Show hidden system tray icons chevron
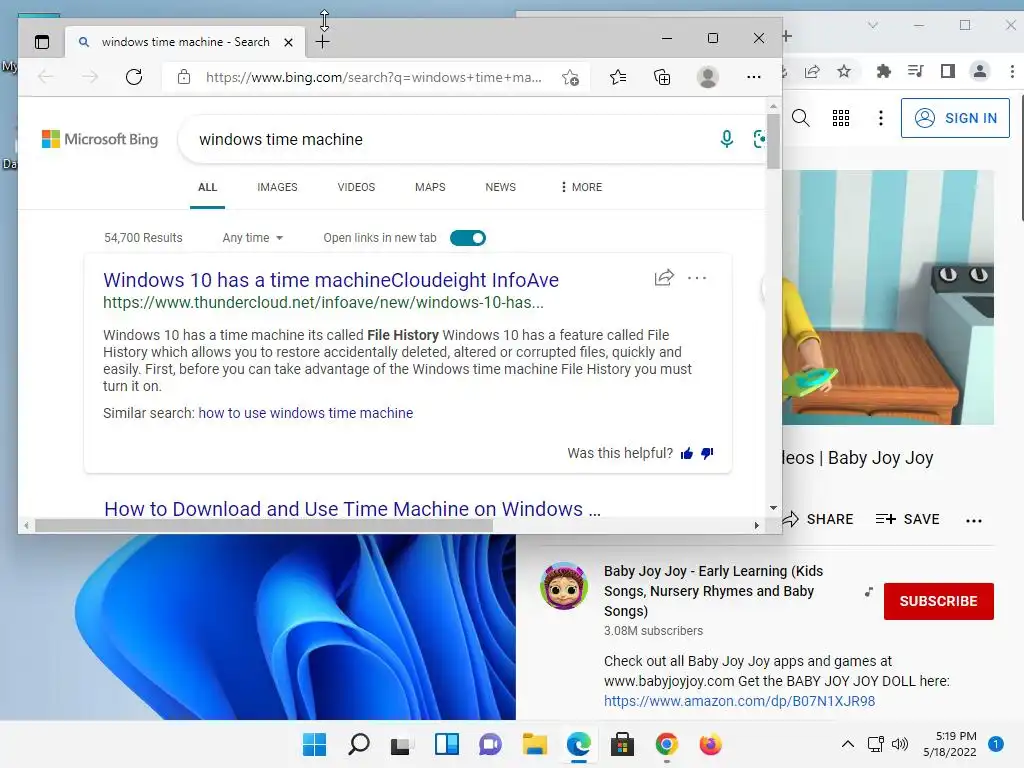The width and height of the screenshot is (1024, 768). point(848,744)
